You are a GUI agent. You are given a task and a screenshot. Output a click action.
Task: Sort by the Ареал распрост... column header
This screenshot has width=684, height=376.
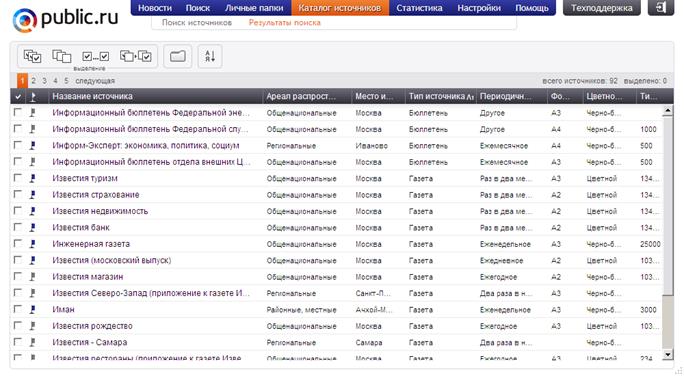(307, 96)
